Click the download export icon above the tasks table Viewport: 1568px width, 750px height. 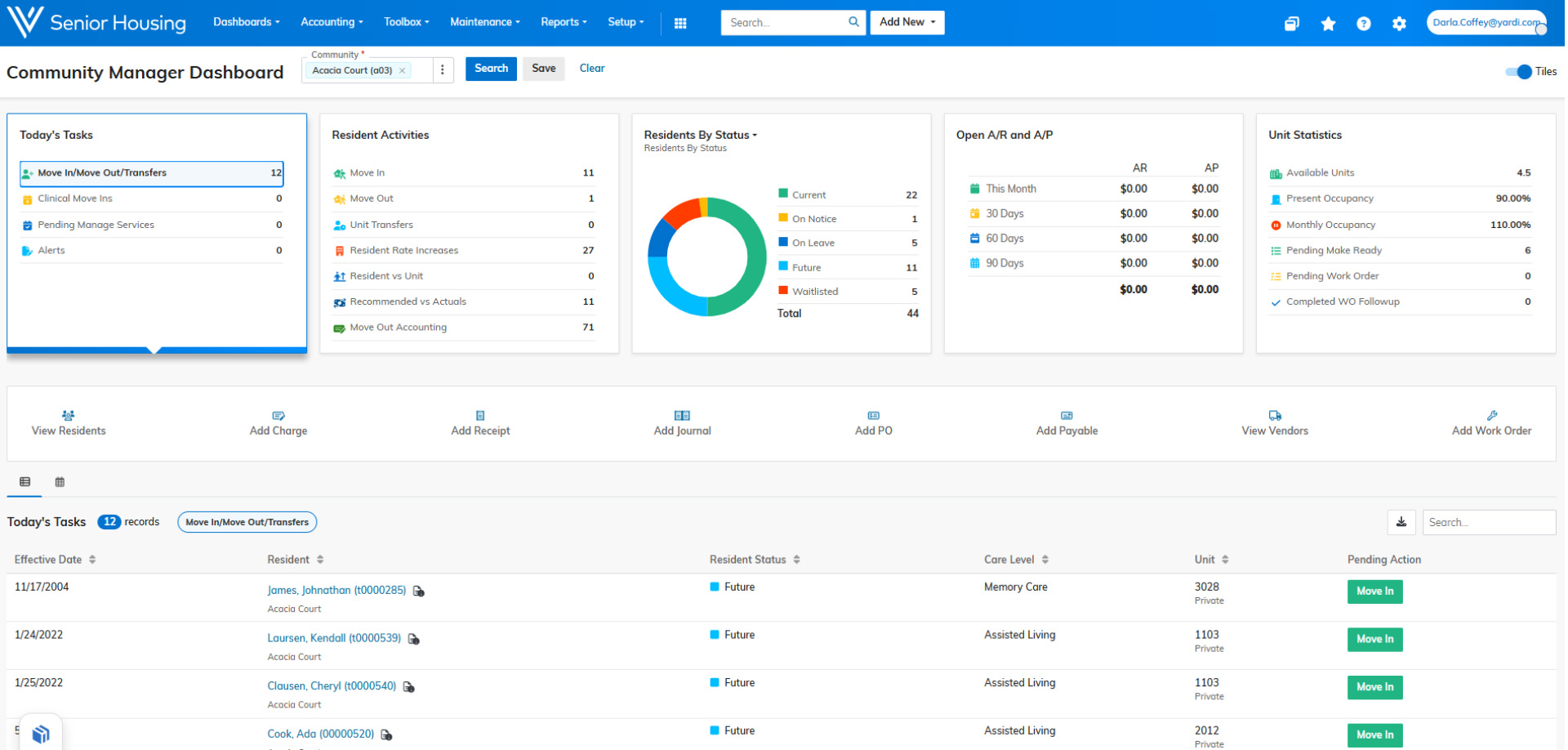coord(1401,522)
